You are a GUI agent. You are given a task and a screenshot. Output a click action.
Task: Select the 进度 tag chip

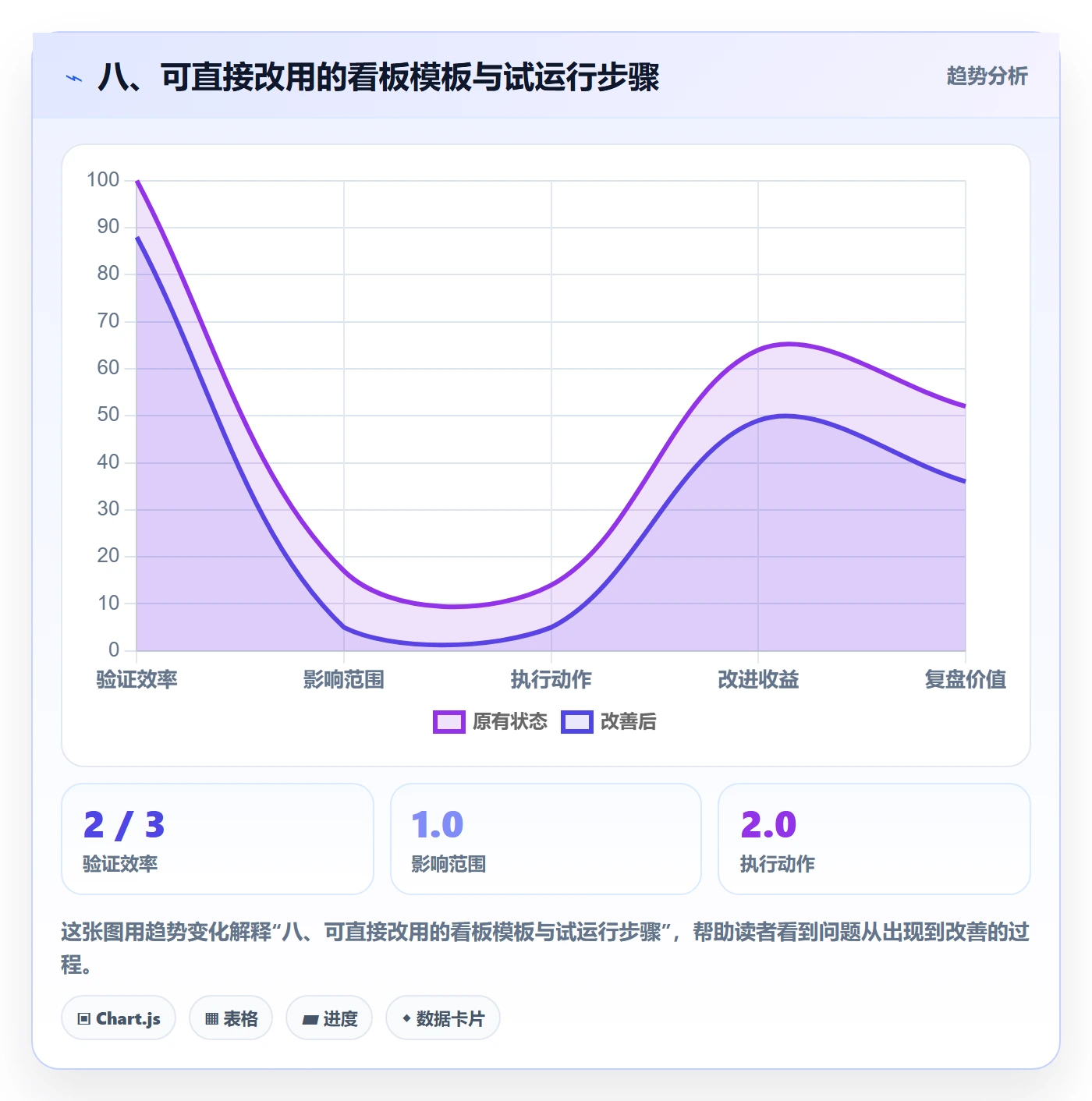click(329, 1018)
